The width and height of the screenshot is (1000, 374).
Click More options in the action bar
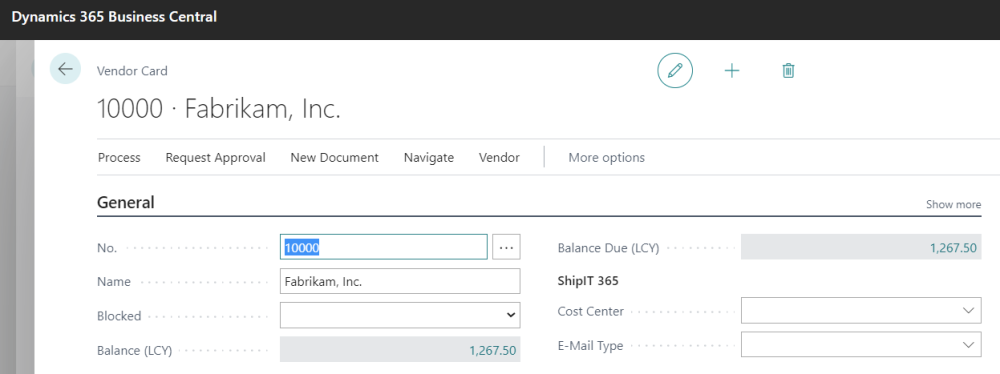607,158
